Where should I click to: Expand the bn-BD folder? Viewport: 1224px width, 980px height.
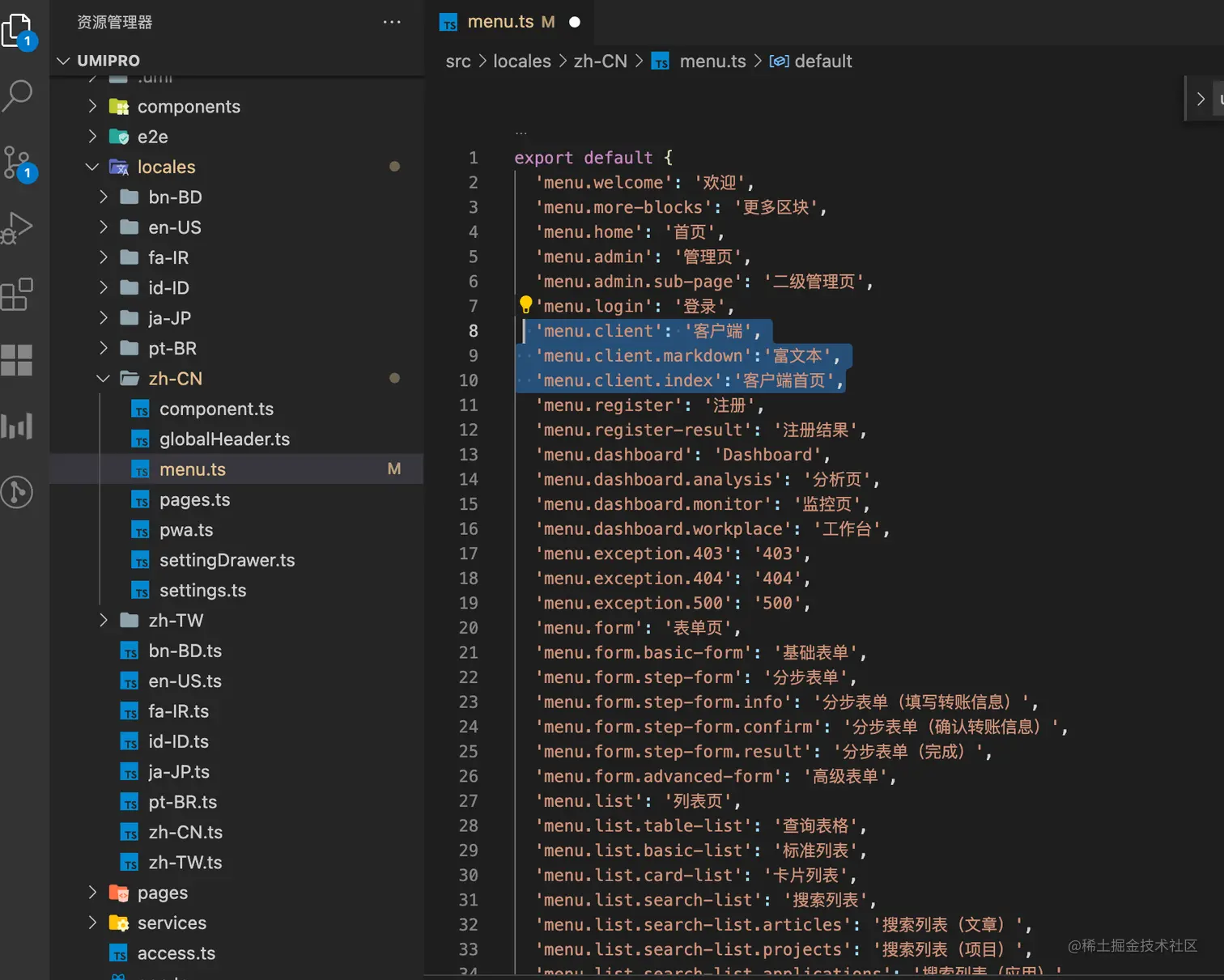click(x=103, y=197)
